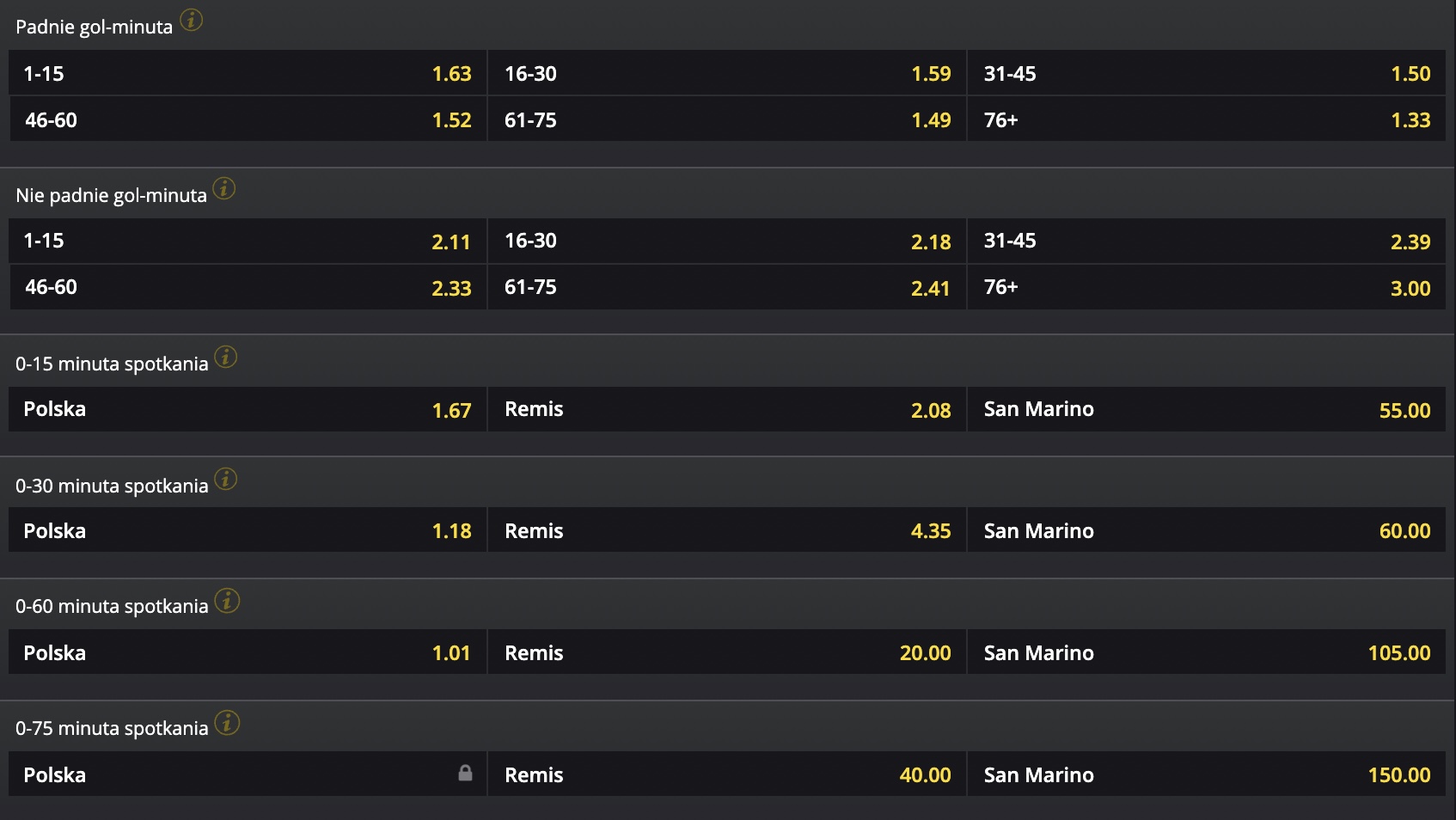This screenshot has width=1456, height=820.
Task: Click the lock icon on Polska 0-75 bet
Action: point(465,773)
